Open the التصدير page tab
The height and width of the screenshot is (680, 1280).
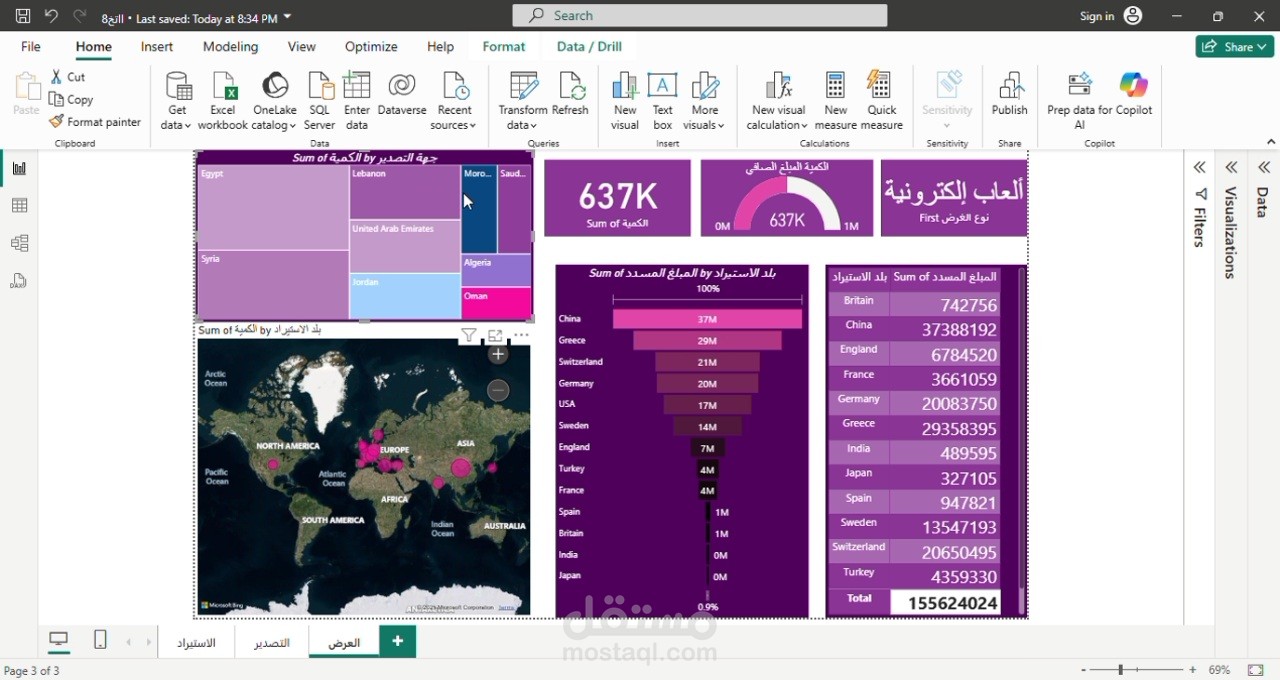point(271,641)
